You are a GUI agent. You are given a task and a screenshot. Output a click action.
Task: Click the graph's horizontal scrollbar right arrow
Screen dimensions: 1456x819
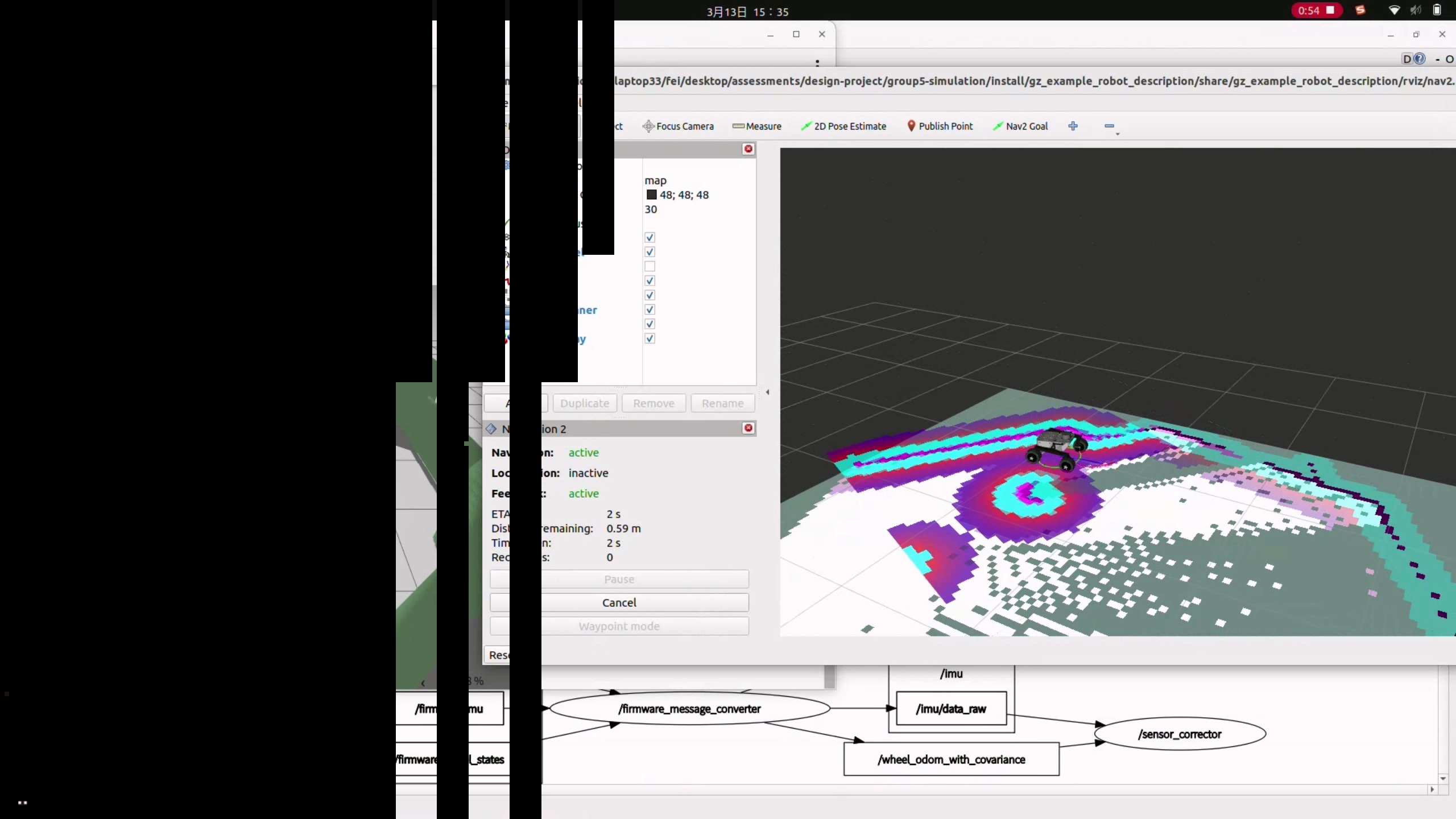coord(1432,789)
